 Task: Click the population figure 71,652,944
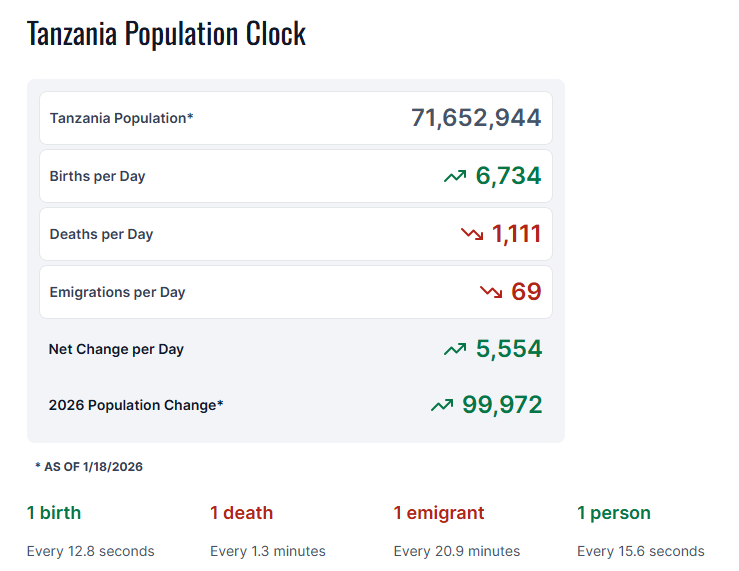pos(476,118)
